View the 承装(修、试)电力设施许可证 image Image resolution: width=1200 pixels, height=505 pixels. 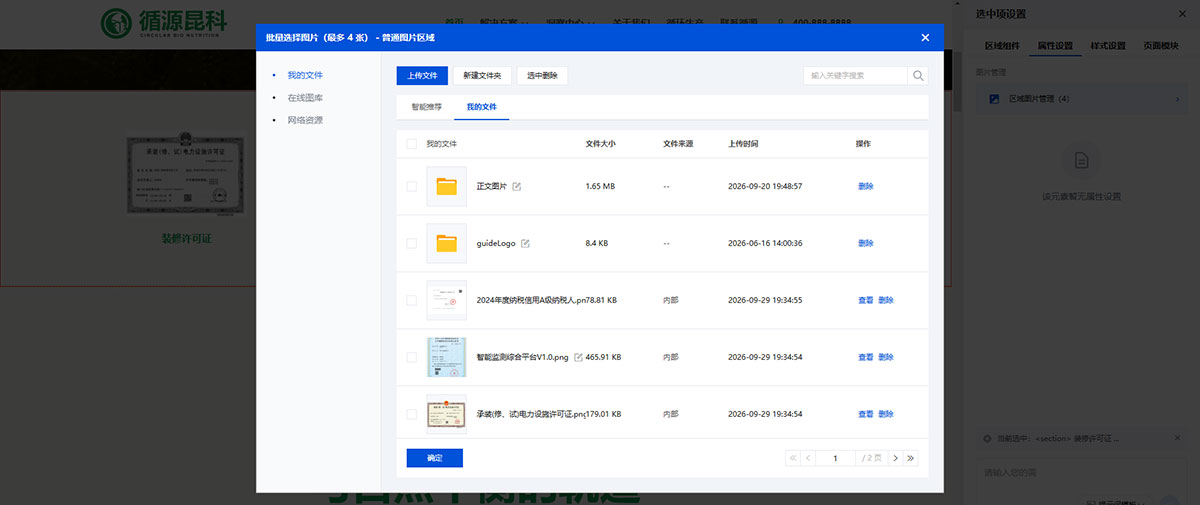(866, 414)
